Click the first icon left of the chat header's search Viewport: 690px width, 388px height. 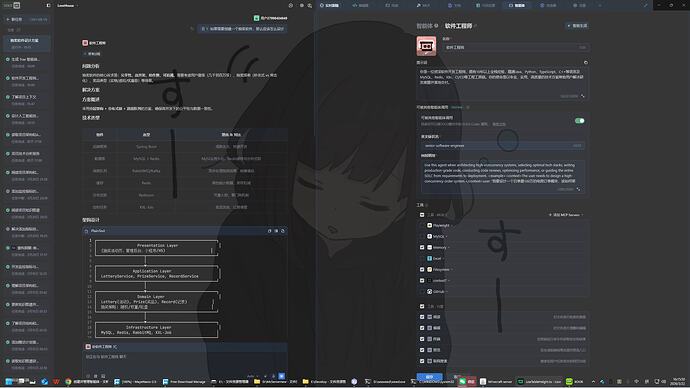point(290,6)
